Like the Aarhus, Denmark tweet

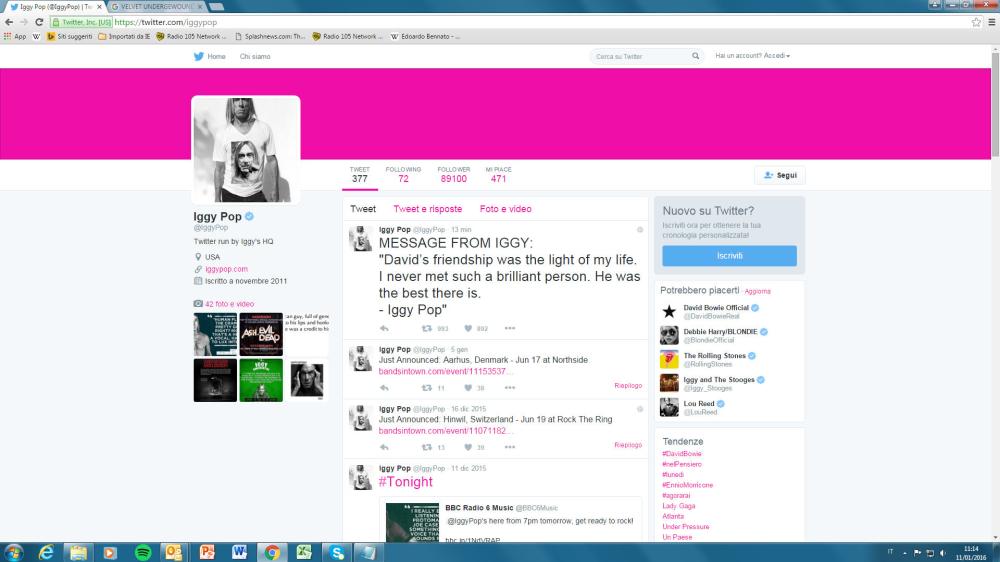tap(468, 388)
